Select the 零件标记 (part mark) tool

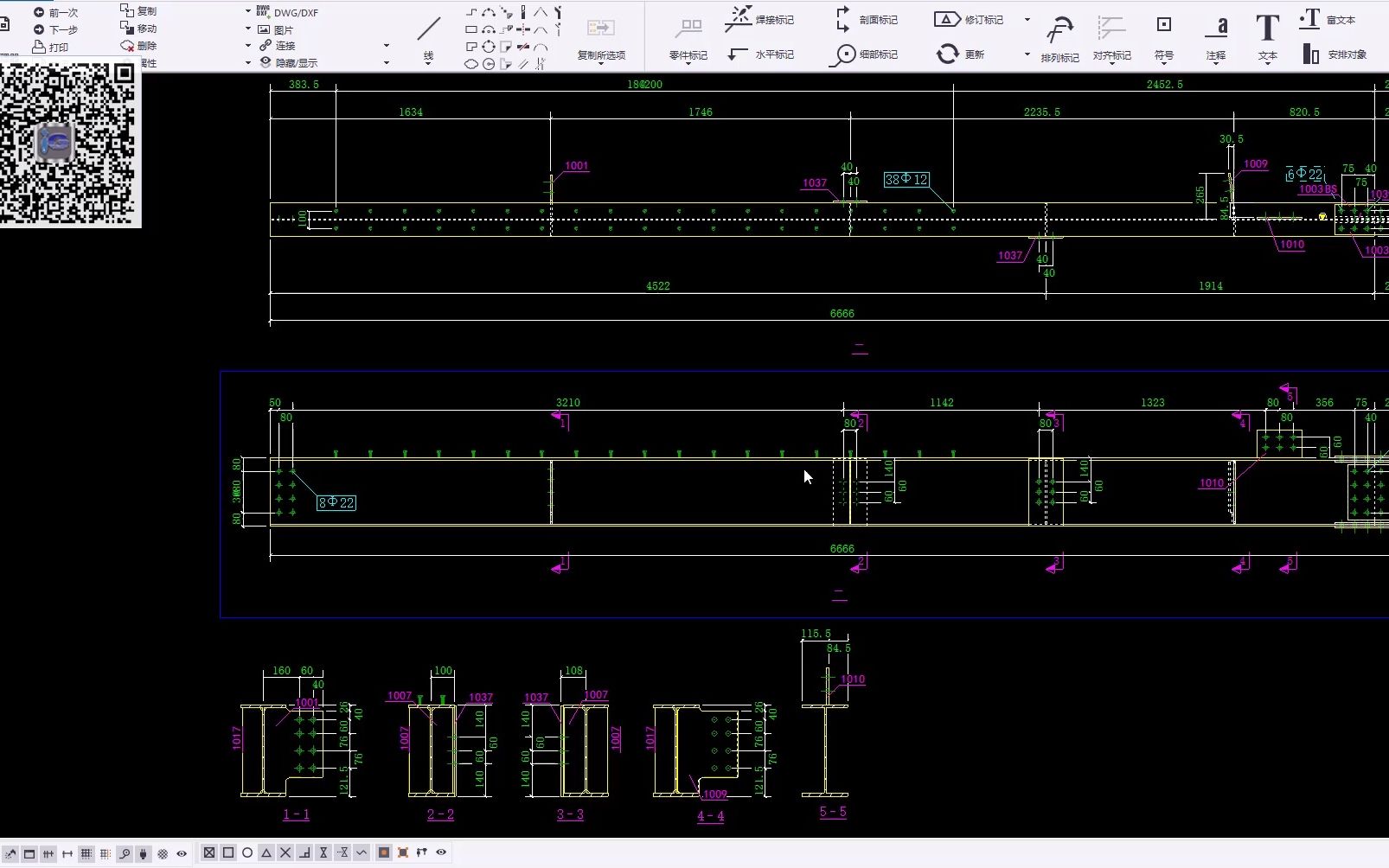click(688, 36)
